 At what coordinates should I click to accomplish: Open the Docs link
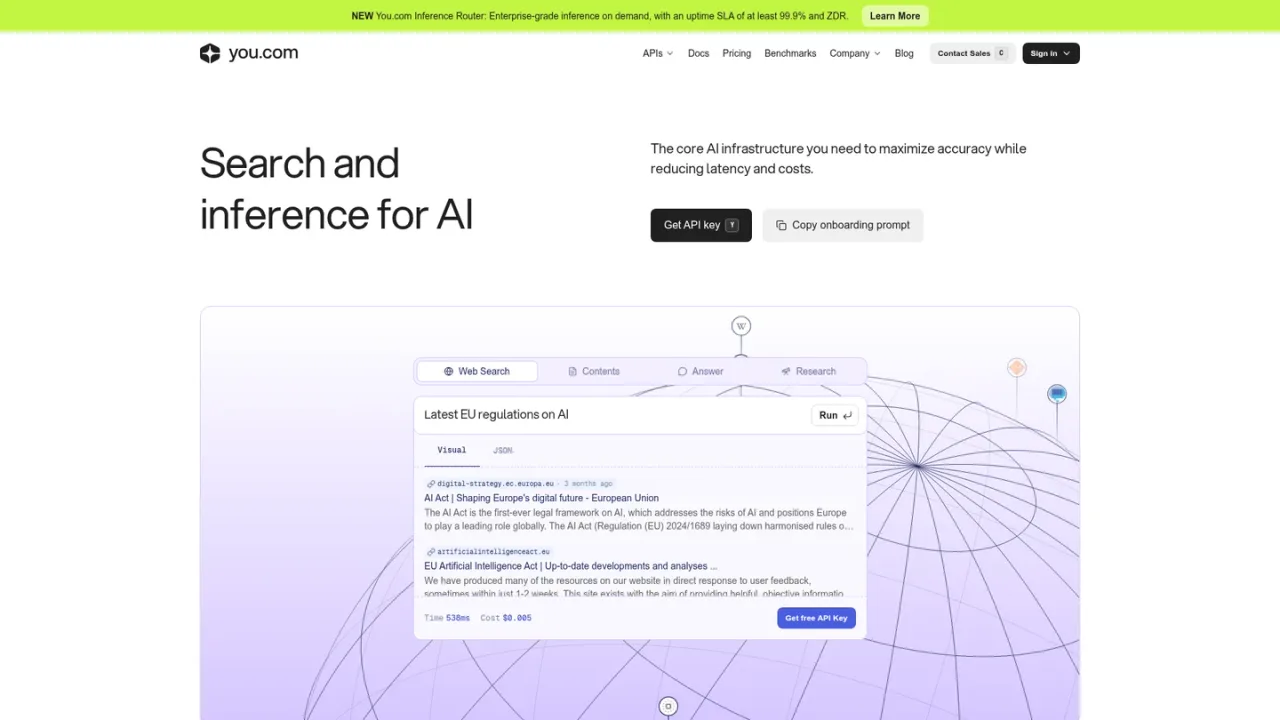point(699,53)
